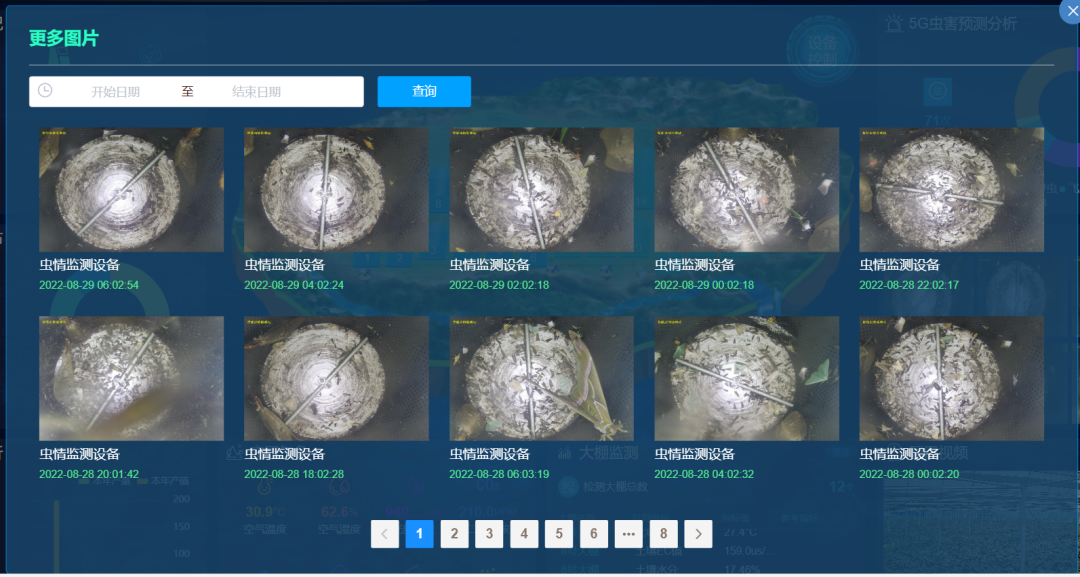1080x577 pixels.
Task: Open image captured 2022-08-29 06:02:54
Action: (132, 189)
